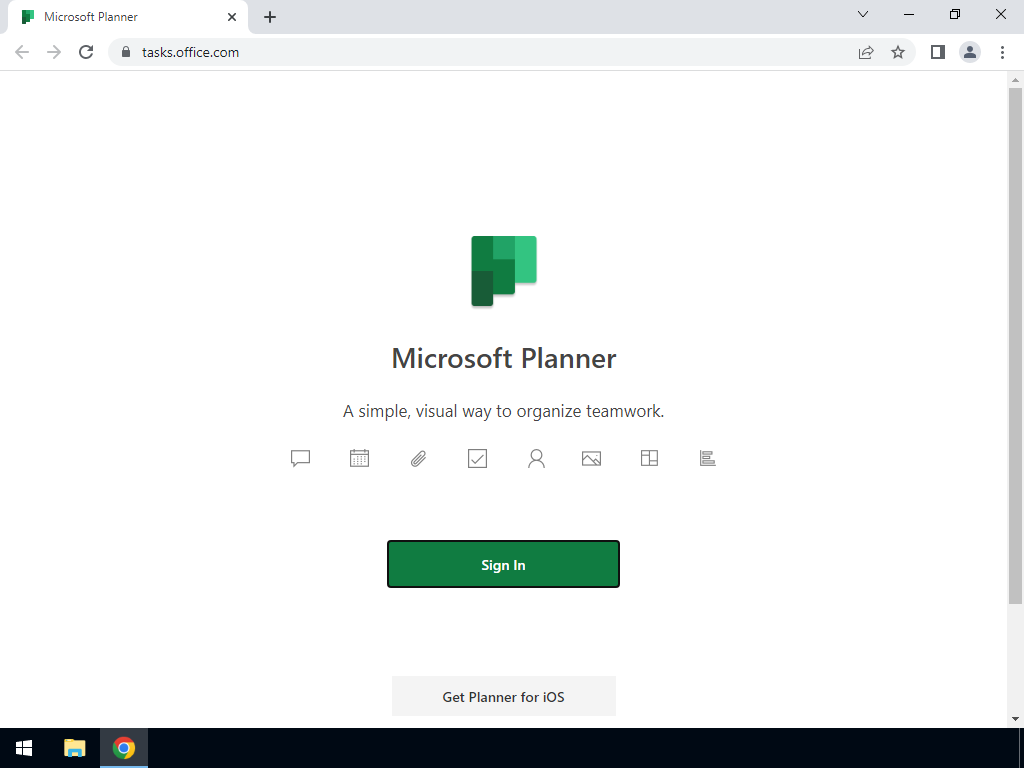Click the picture image icon
Image resolution: width=1024 pixels, height=768 pixels.
[591, 458]
